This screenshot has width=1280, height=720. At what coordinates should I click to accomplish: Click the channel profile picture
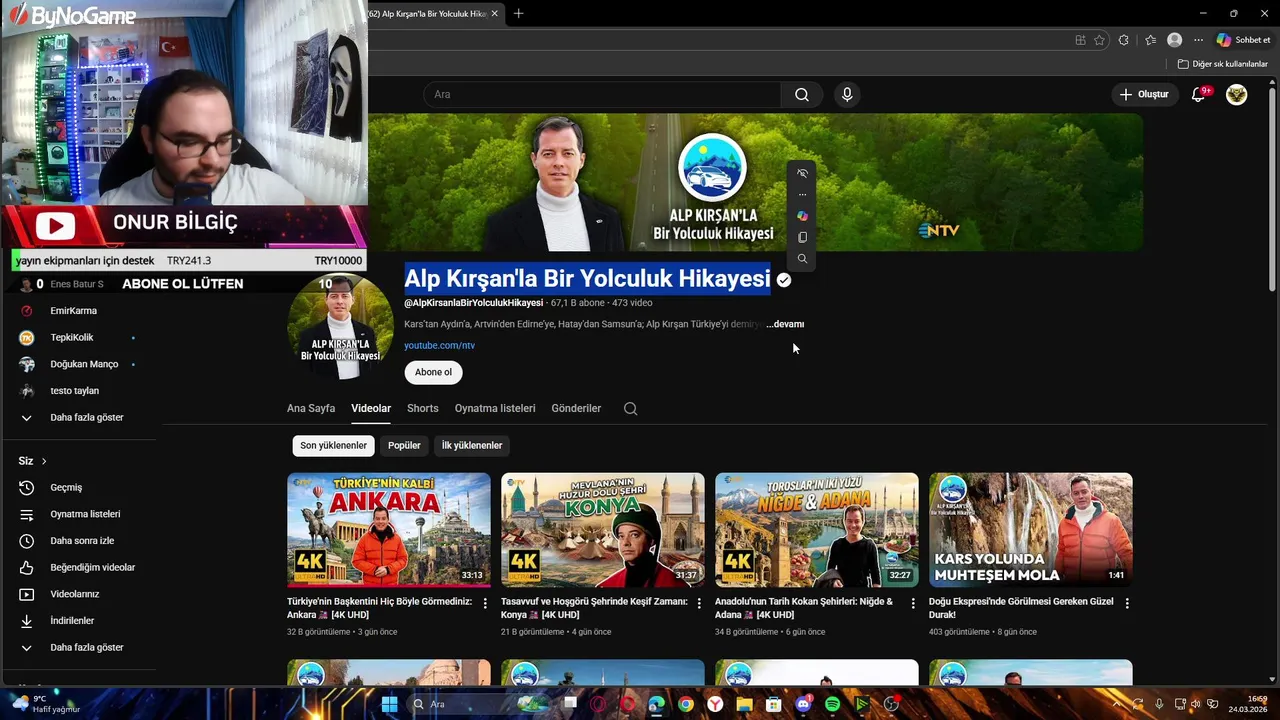pyautogui.click(x=340, y=327)
